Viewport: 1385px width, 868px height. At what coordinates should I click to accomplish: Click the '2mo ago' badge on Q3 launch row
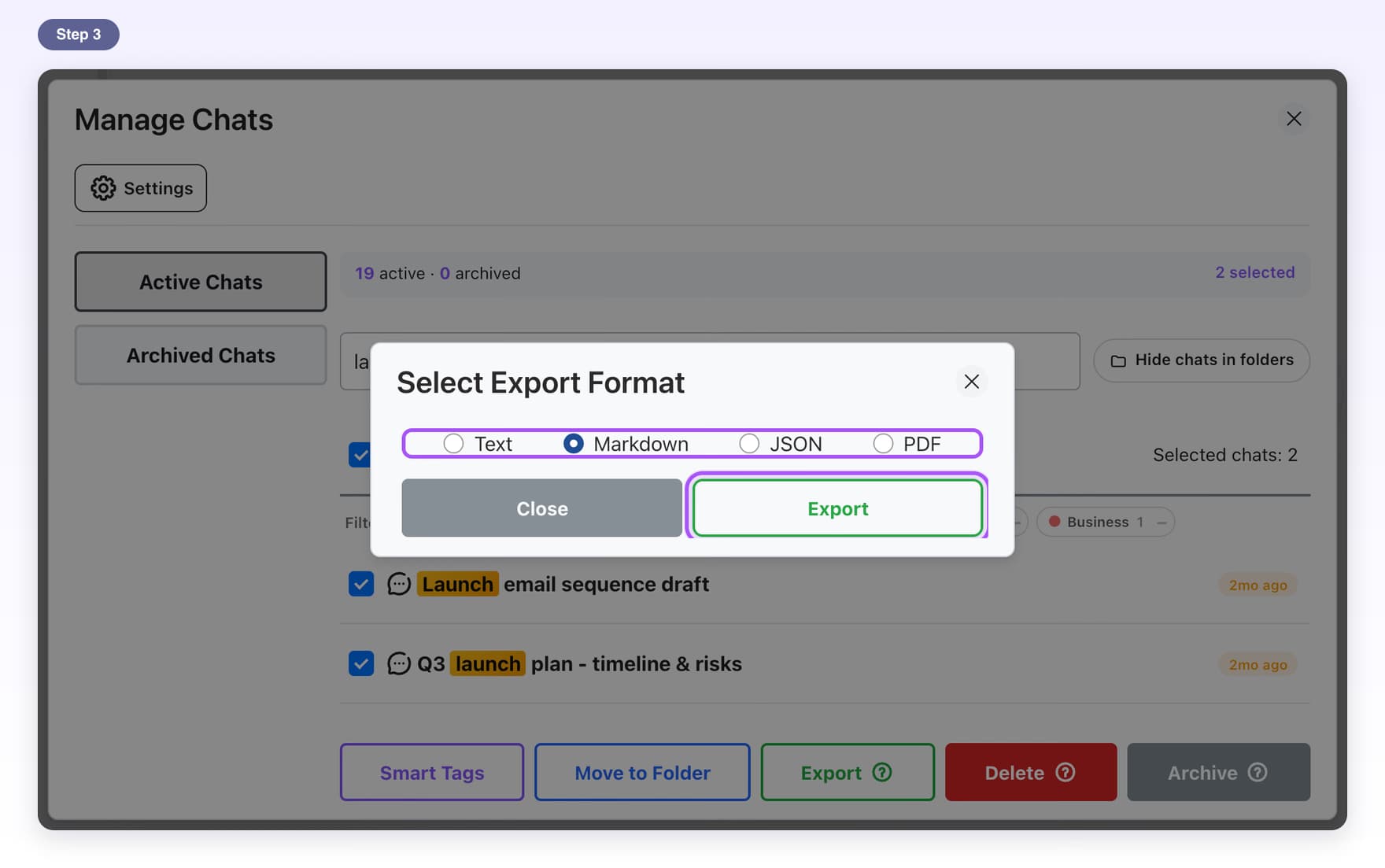(x=1258, y=664)
